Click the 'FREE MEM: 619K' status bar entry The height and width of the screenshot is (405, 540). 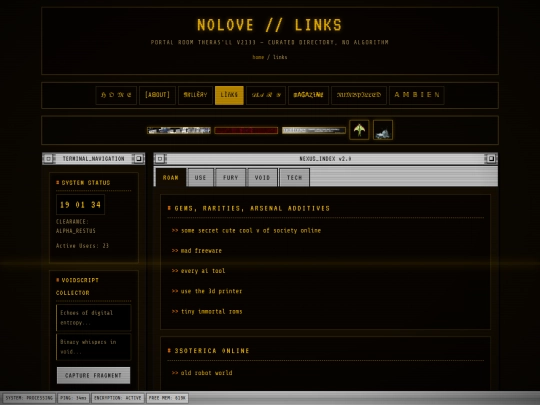(167, 398)
